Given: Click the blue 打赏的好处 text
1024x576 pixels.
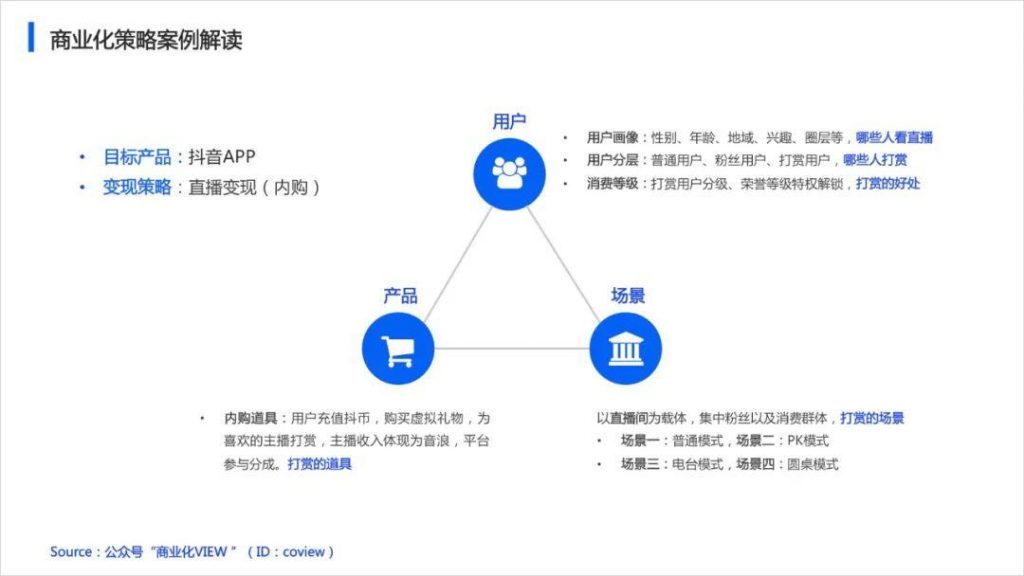Looking at the screenshot, I should [888, 184].
